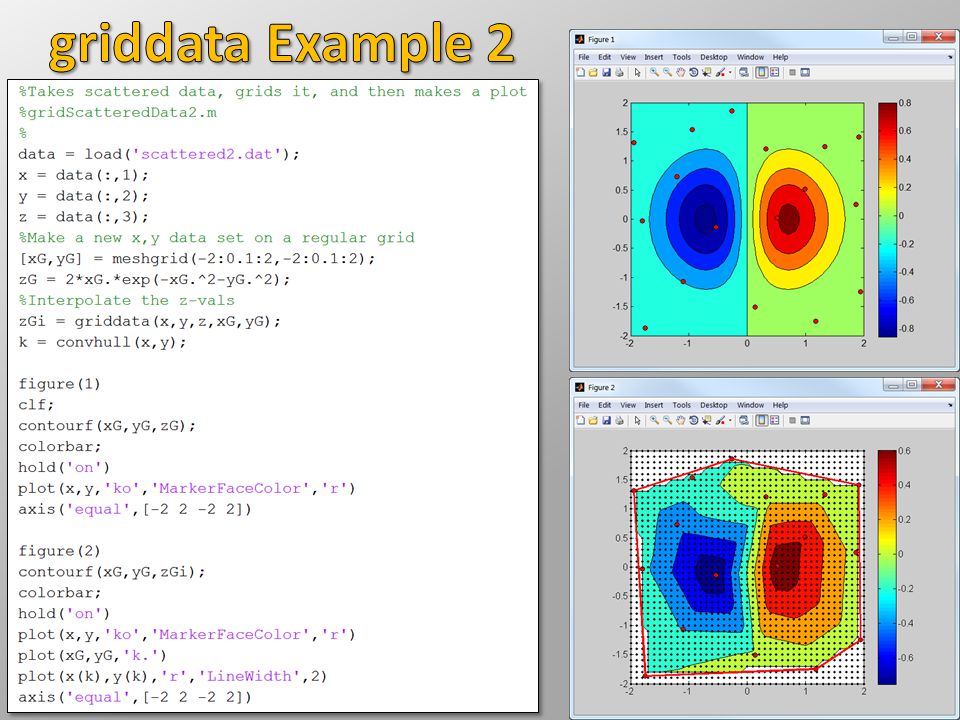Open File menu in Figure 1

(584, 57)
